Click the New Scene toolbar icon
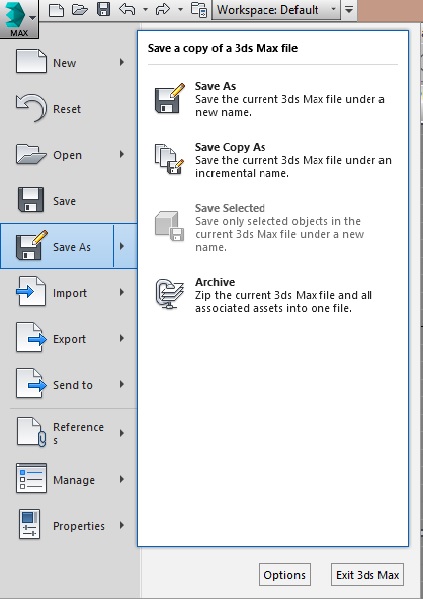423x599 pixels. tap(56, 10)
